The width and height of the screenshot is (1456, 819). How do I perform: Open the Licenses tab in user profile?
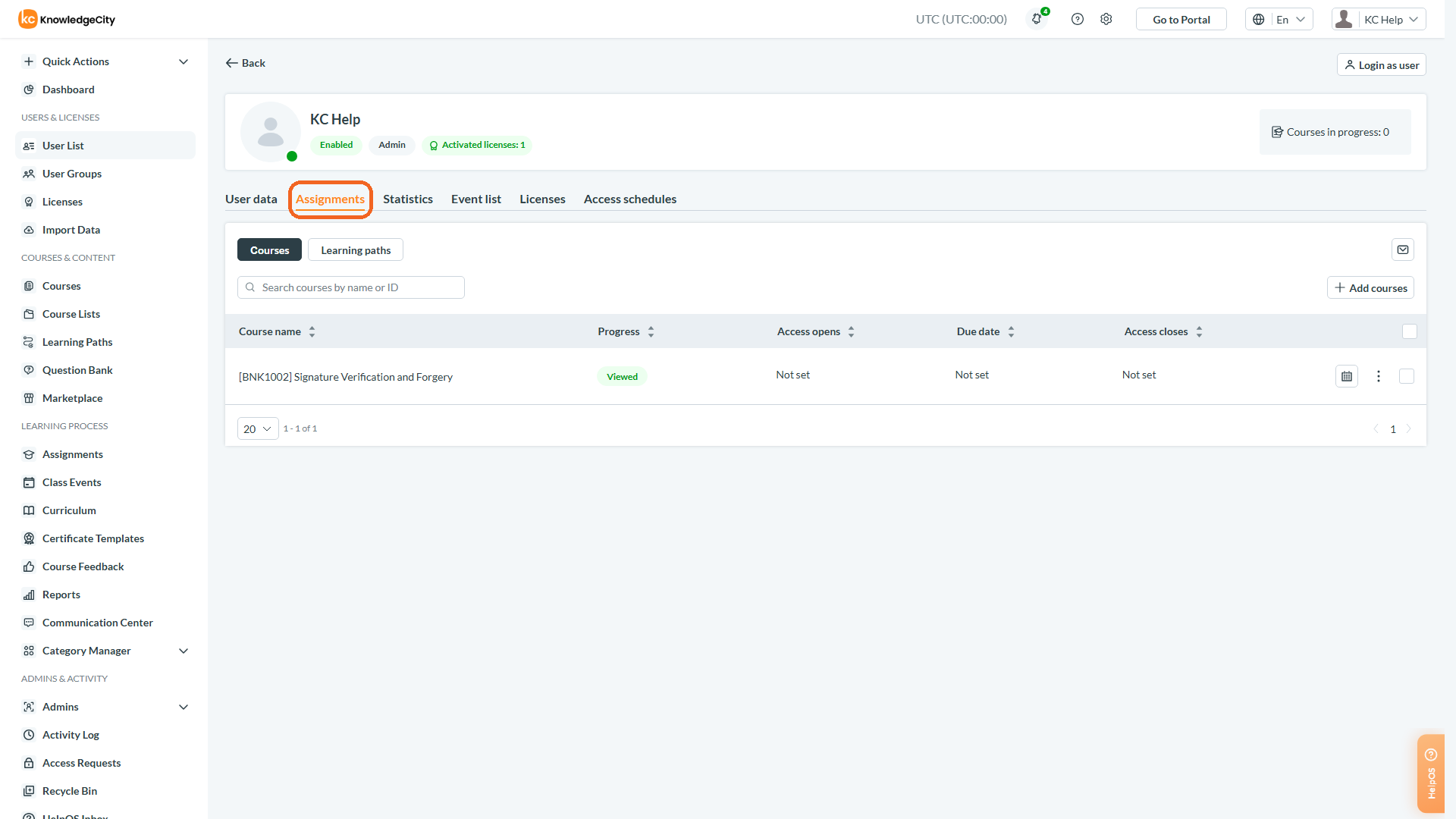pos(542,199)
